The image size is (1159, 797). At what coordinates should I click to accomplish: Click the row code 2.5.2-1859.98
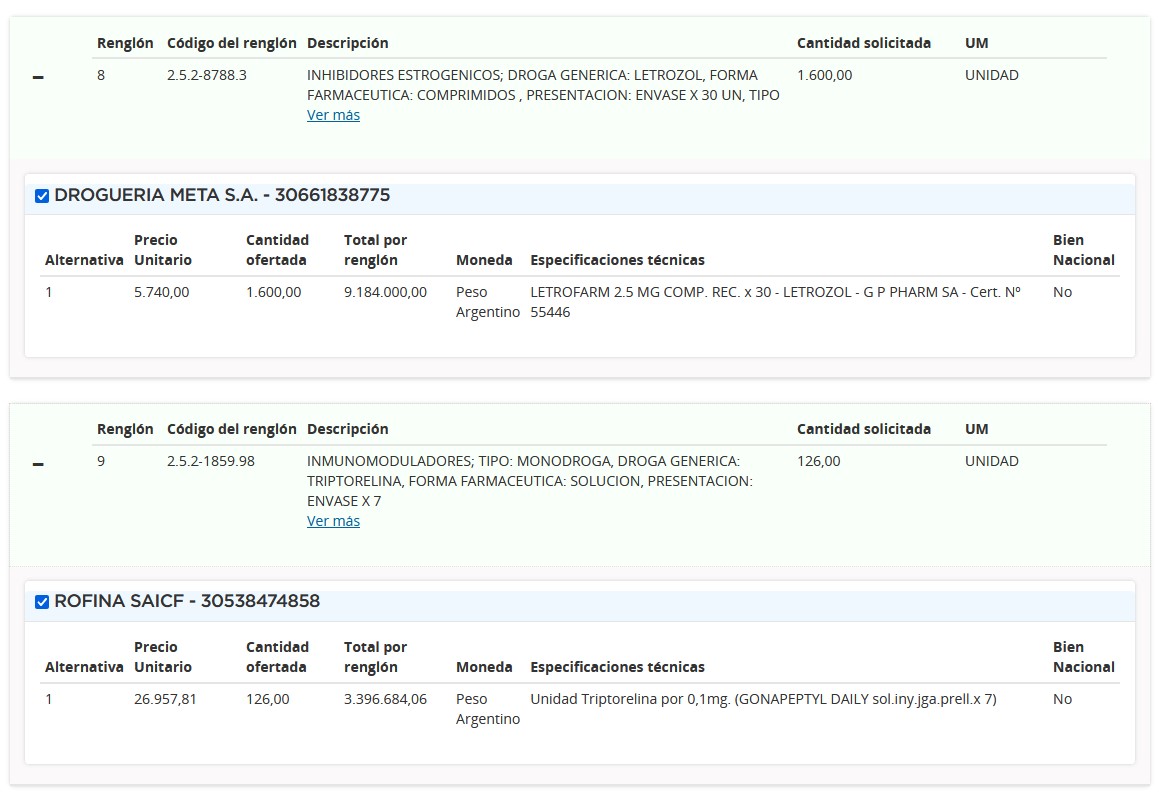point(211,461)
